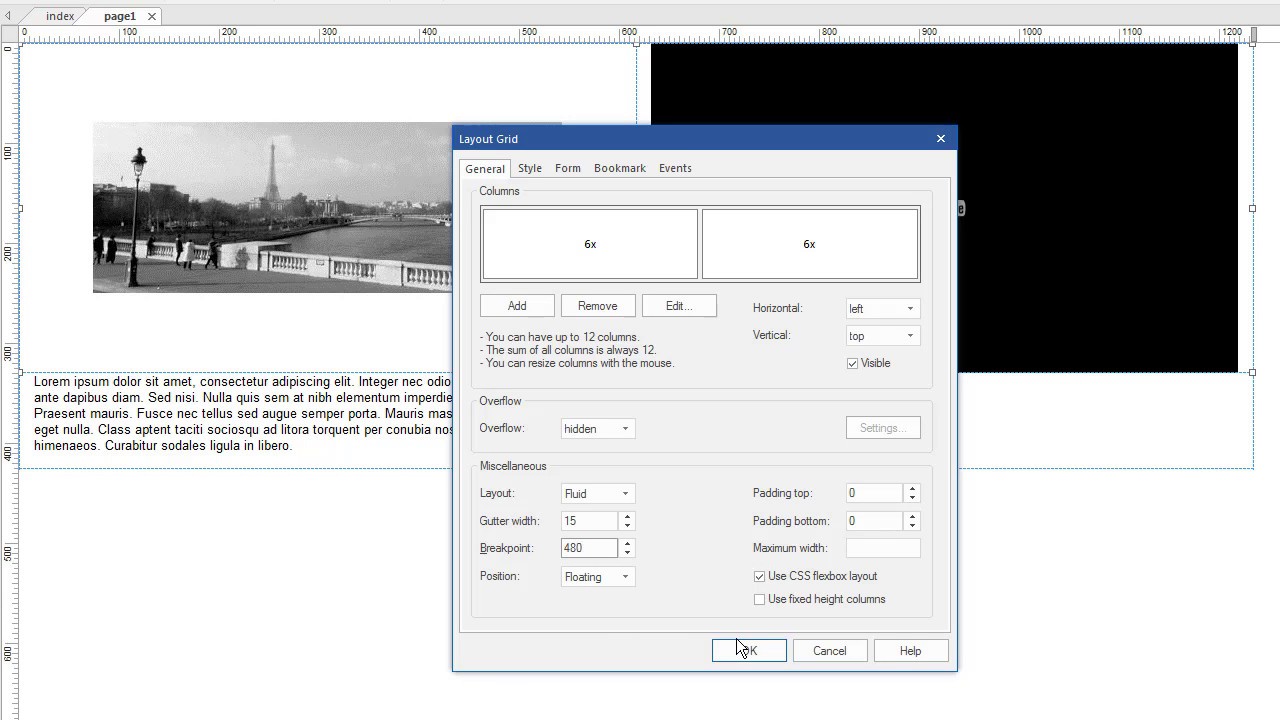Select the first 6x column box

click(x=590, y=244)
